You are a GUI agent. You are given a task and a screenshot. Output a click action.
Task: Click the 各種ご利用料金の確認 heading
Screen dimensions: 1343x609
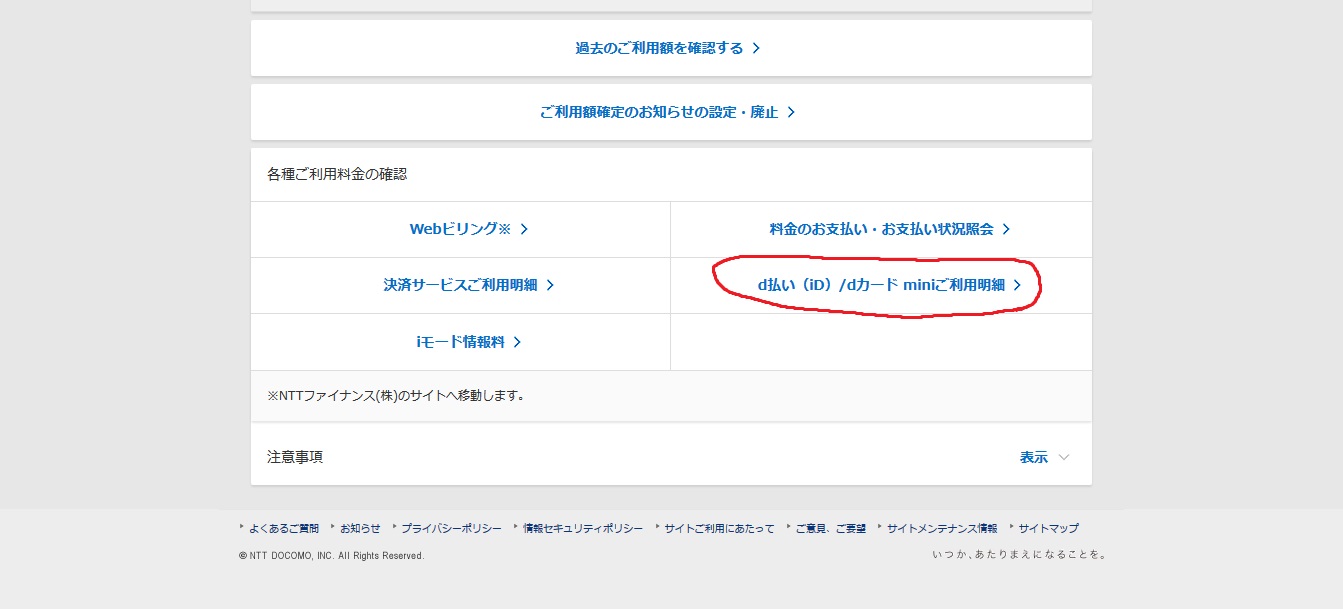(x=337, y=174)
